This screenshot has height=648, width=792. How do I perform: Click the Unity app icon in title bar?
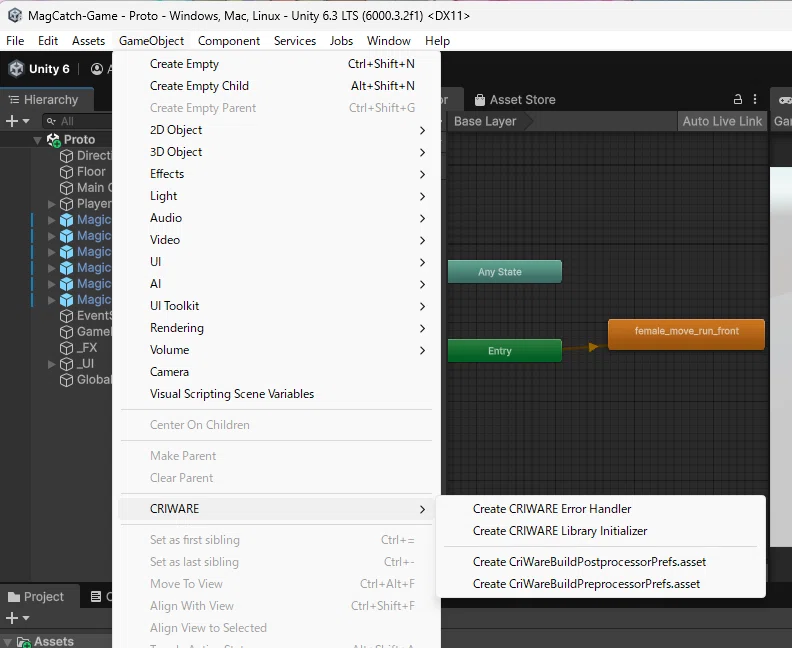tap(15, 16)
